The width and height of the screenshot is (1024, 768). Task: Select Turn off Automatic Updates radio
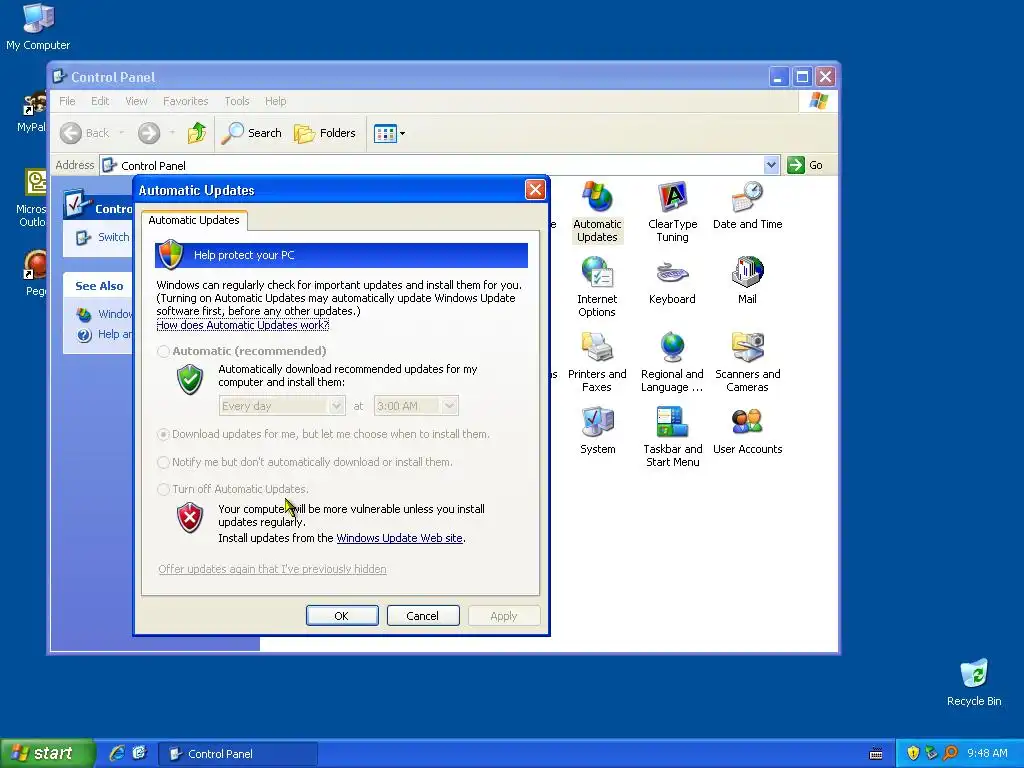tap(163, 489)
